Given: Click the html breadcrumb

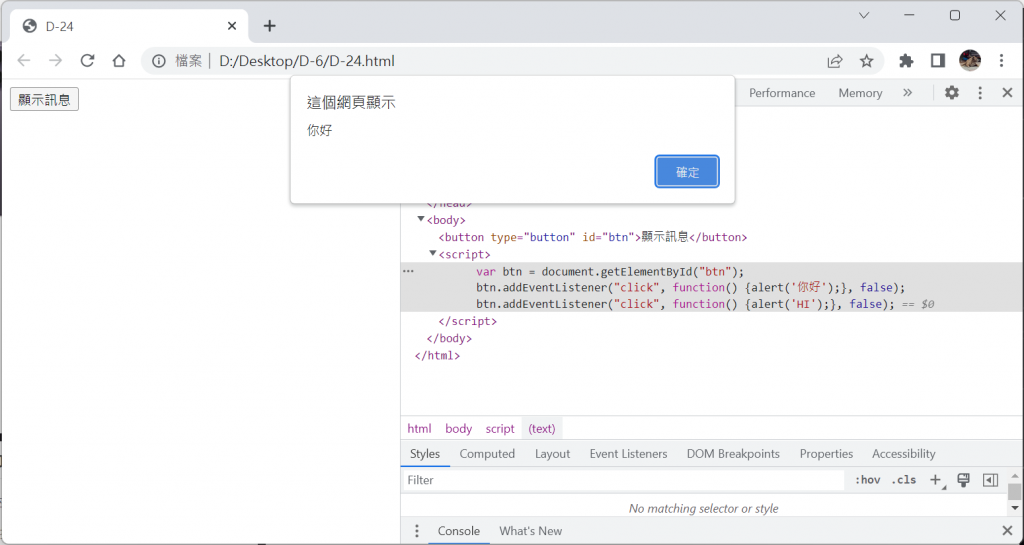Looking at the screenshot, I should coord(419,429).
